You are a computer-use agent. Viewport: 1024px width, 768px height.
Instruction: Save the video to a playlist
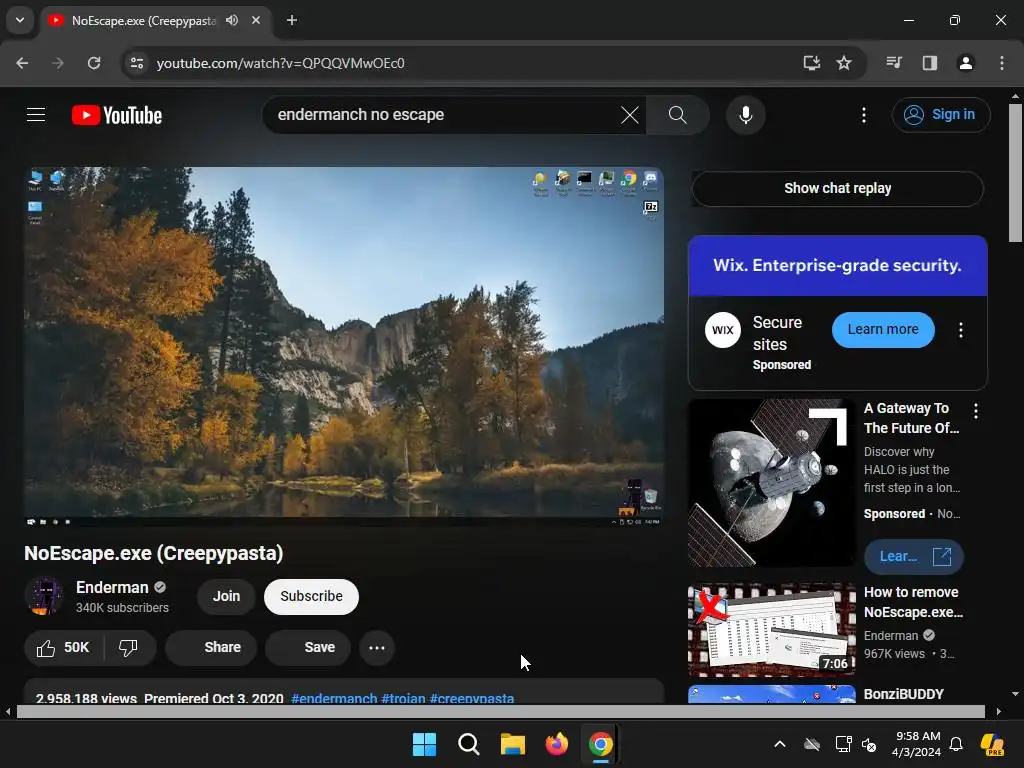point(308,648)
